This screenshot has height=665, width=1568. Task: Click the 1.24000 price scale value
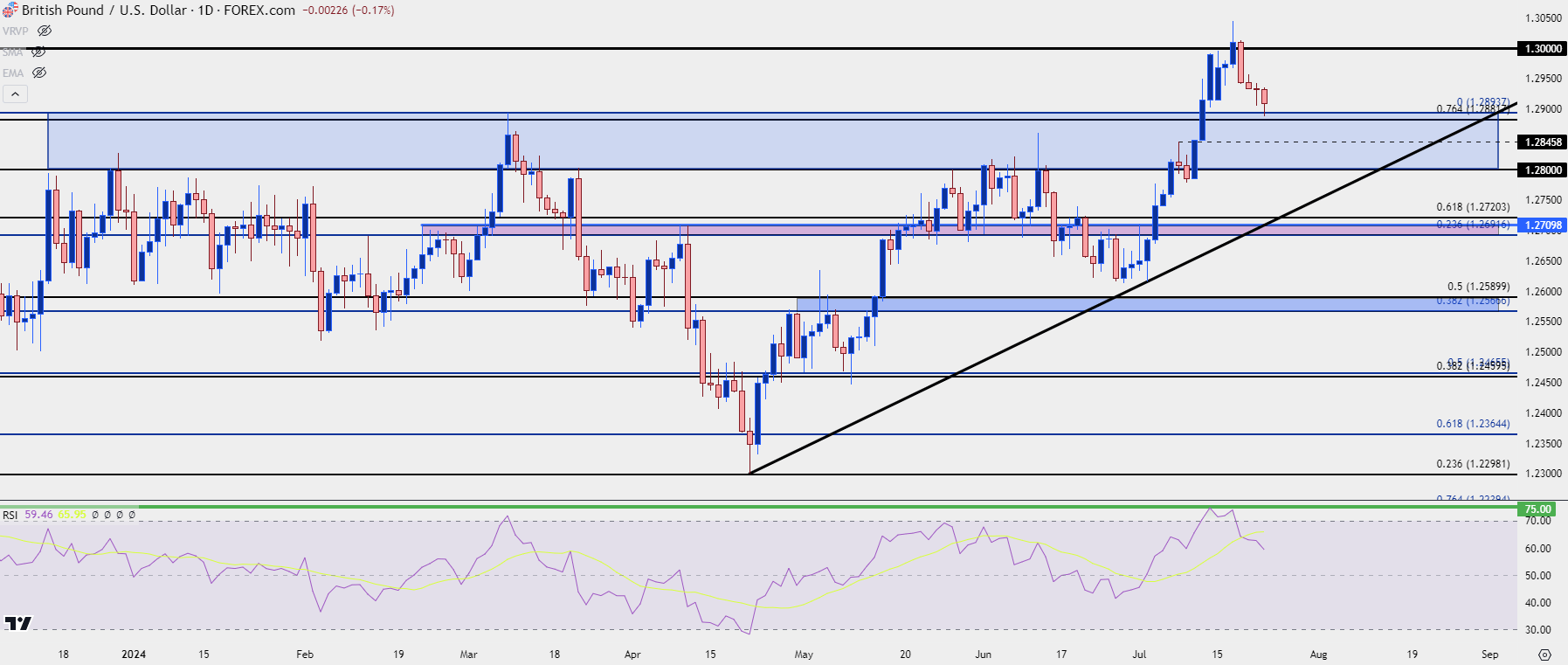tap(1544, 413)
